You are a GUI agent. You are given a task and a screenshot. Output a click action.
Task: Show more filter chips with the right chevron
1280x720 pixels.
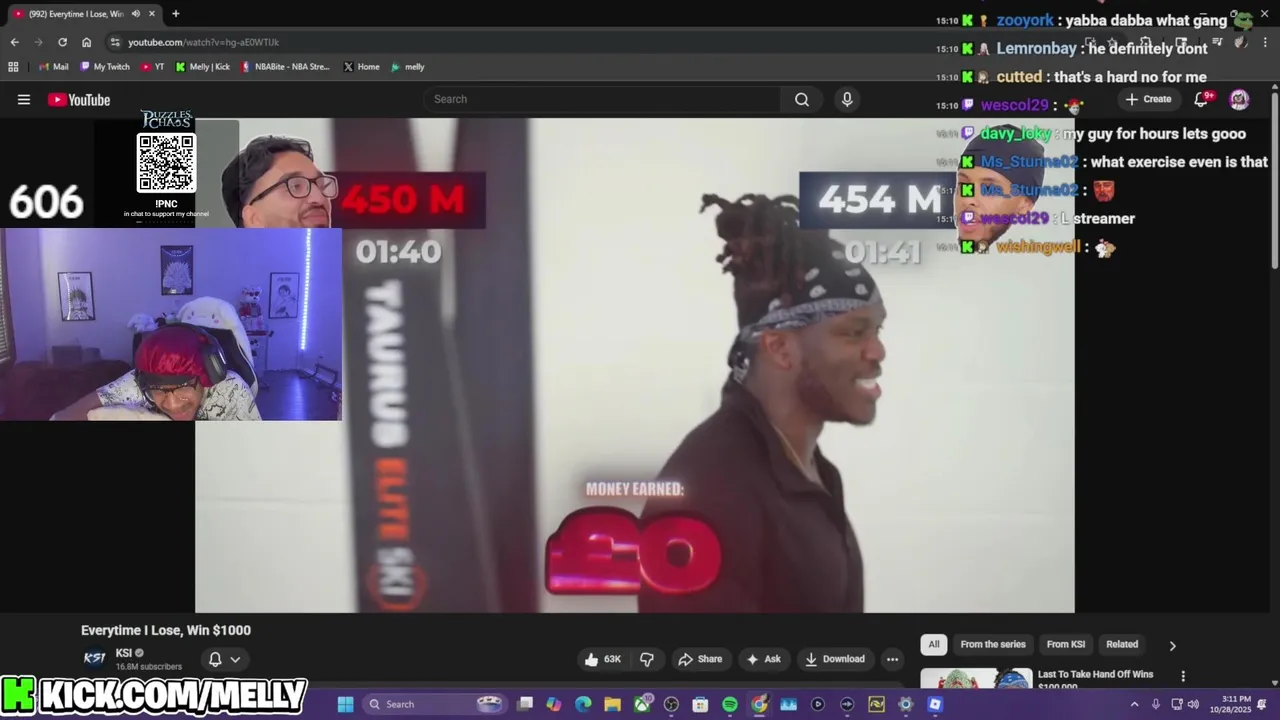coord(1172,645)
